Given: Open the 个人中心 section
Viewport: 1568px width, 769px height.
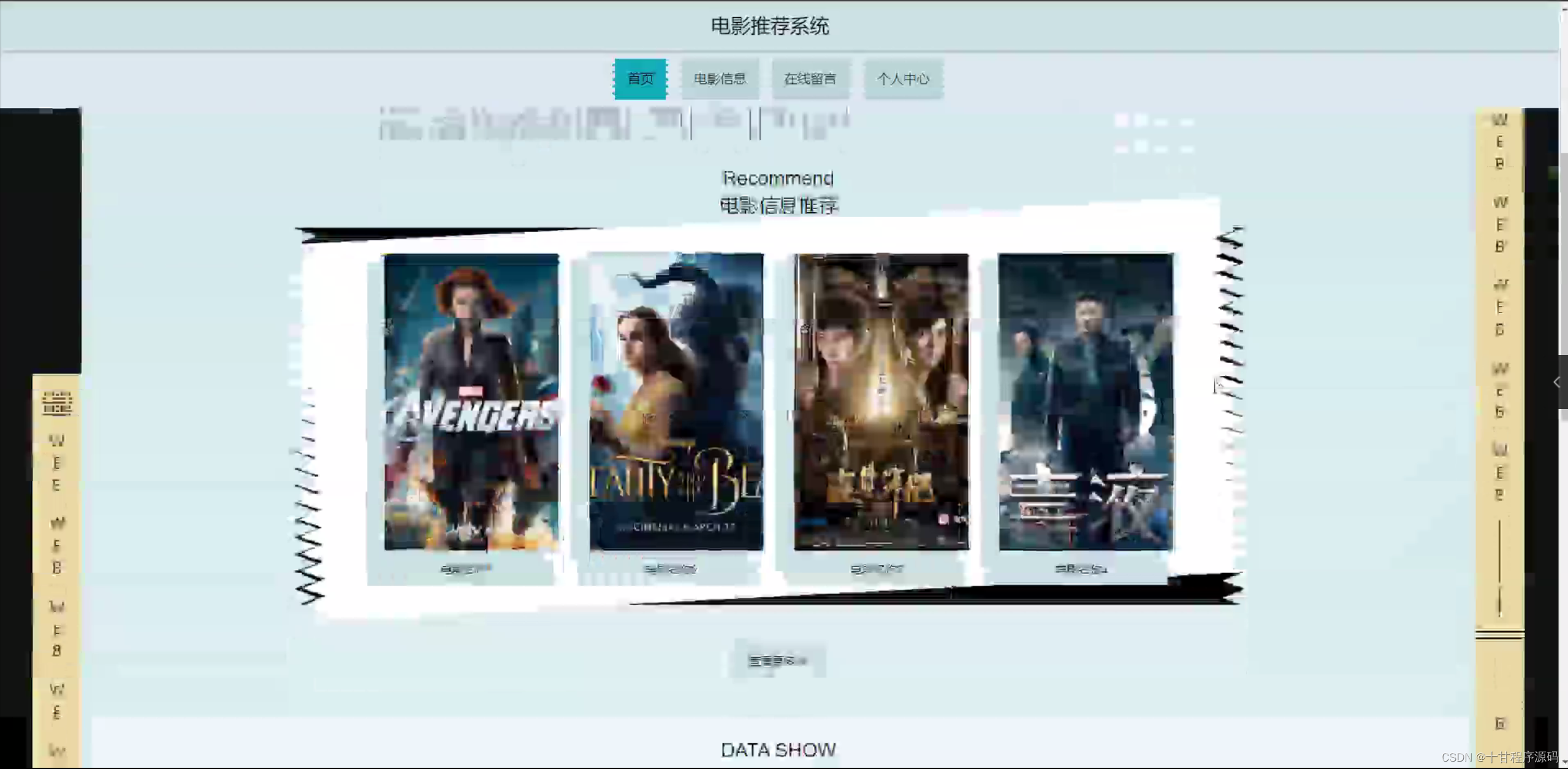Looking at the screenshot, I should coord(903,79).
